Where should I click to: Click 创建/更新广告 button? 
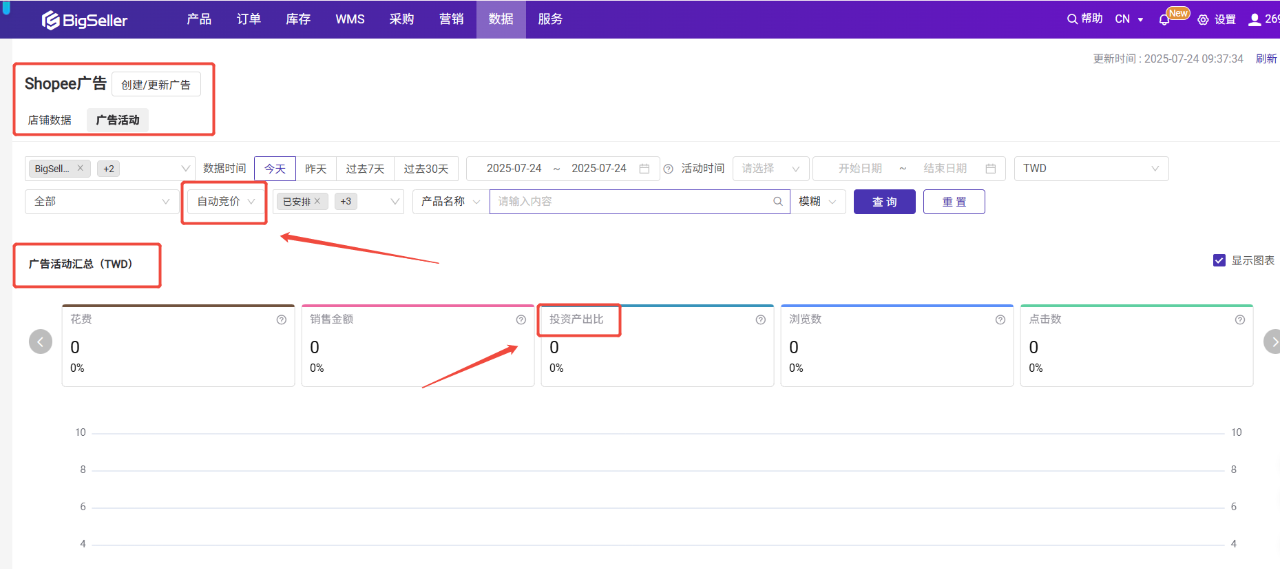click(156, 85)
